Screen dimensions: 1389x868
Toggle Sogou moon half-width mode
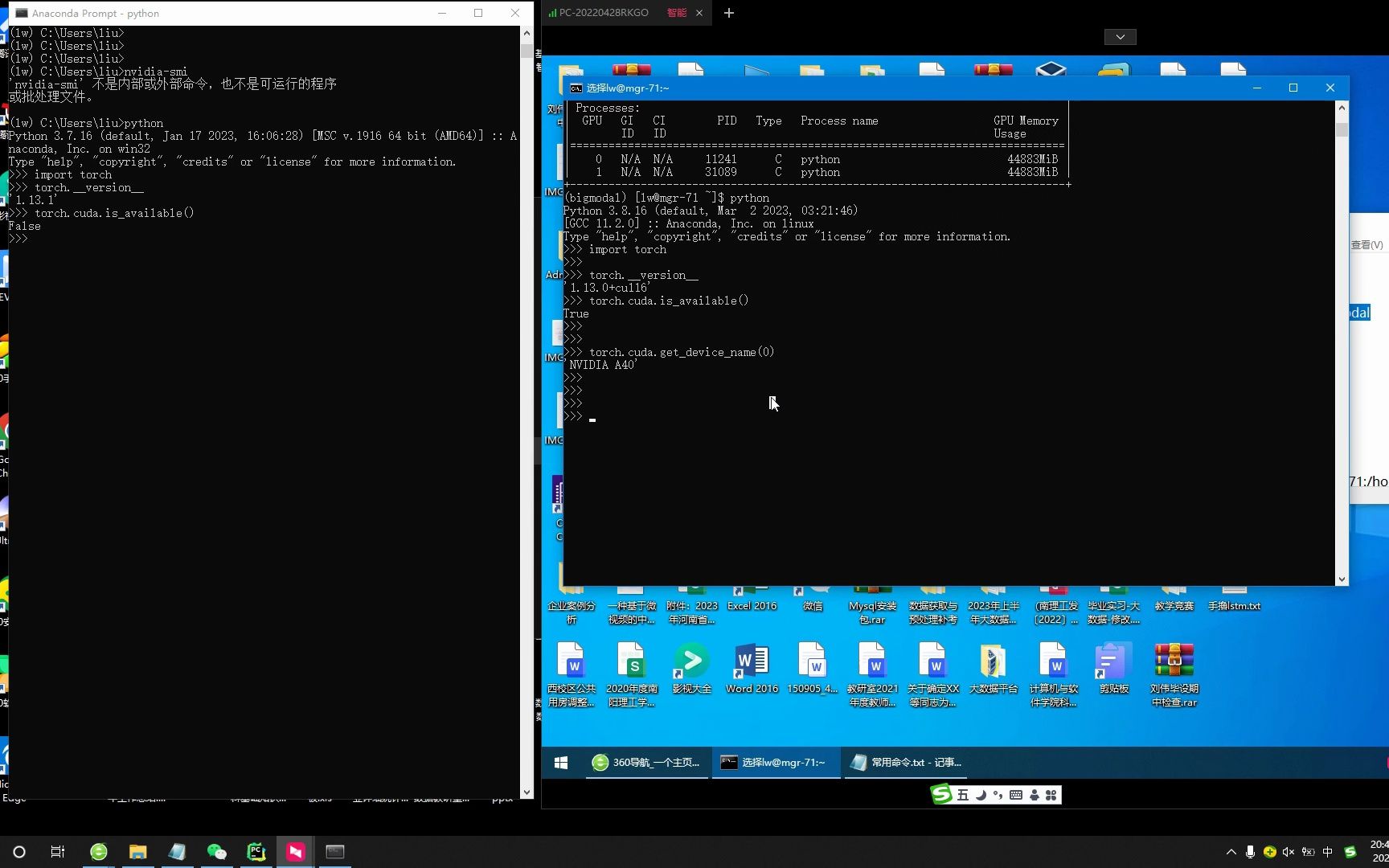point(981,795)
